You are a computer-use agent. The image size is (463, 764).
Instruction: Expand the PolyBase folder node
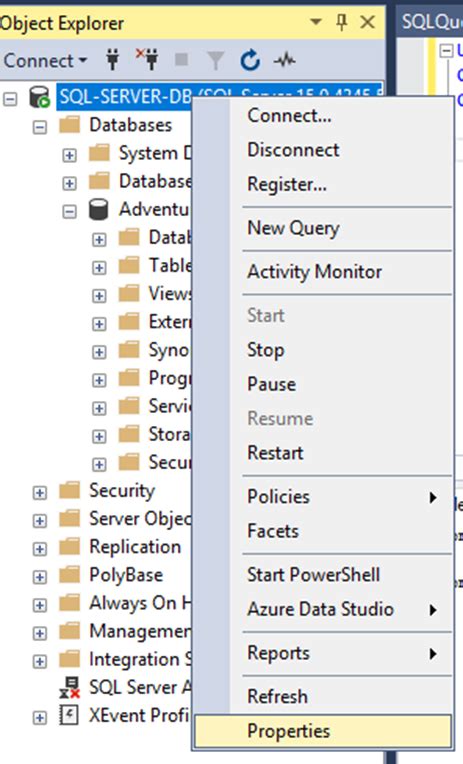40,577
